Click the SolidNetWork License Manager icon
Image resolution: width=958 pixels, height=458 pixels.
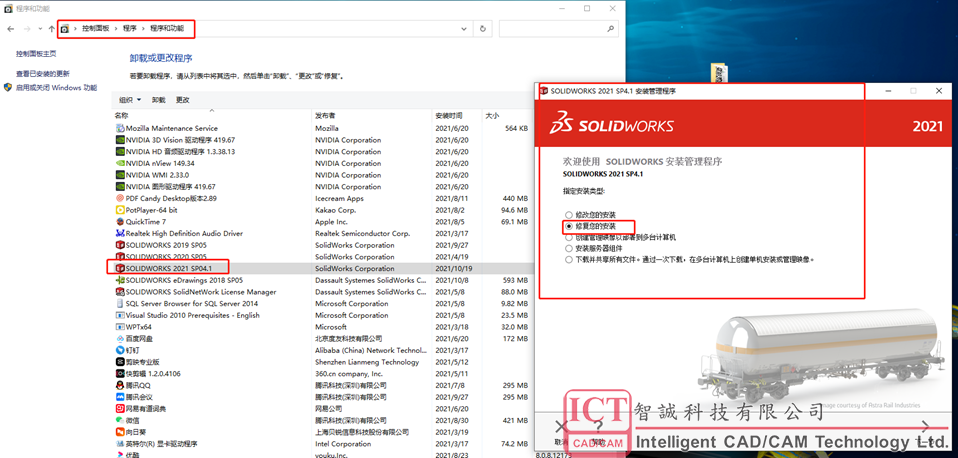(120, 292)
